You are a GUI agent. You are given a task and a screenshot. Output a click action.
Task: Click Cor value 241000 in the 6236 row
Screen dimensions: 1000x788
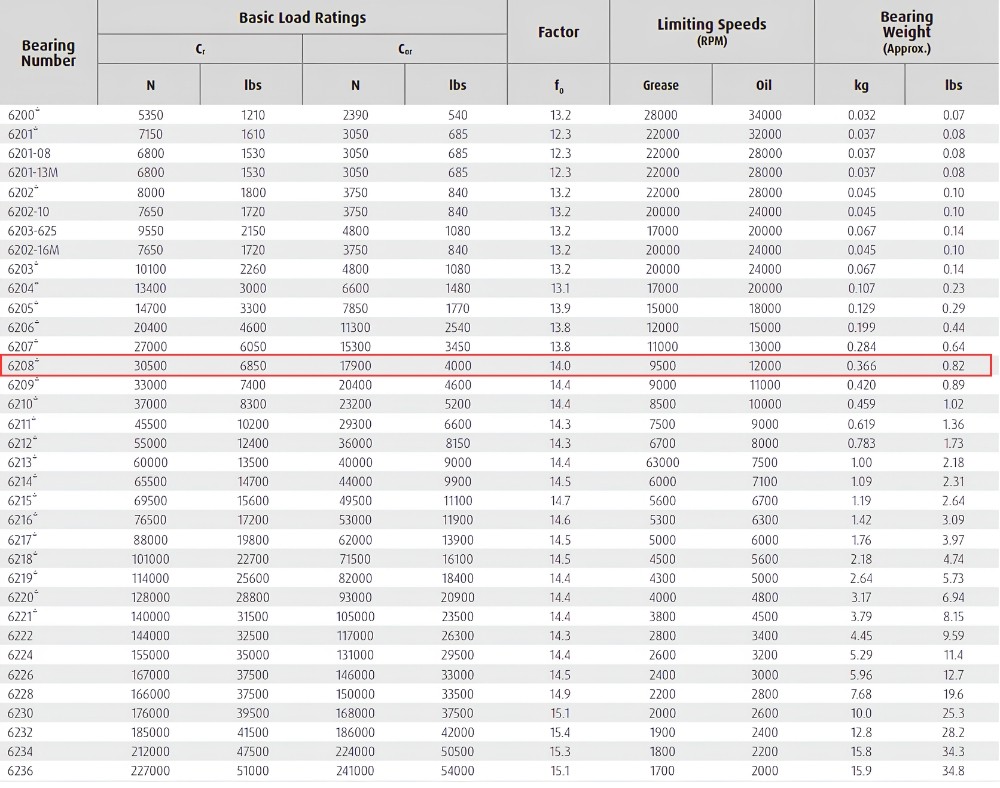(x=355, y=771)
